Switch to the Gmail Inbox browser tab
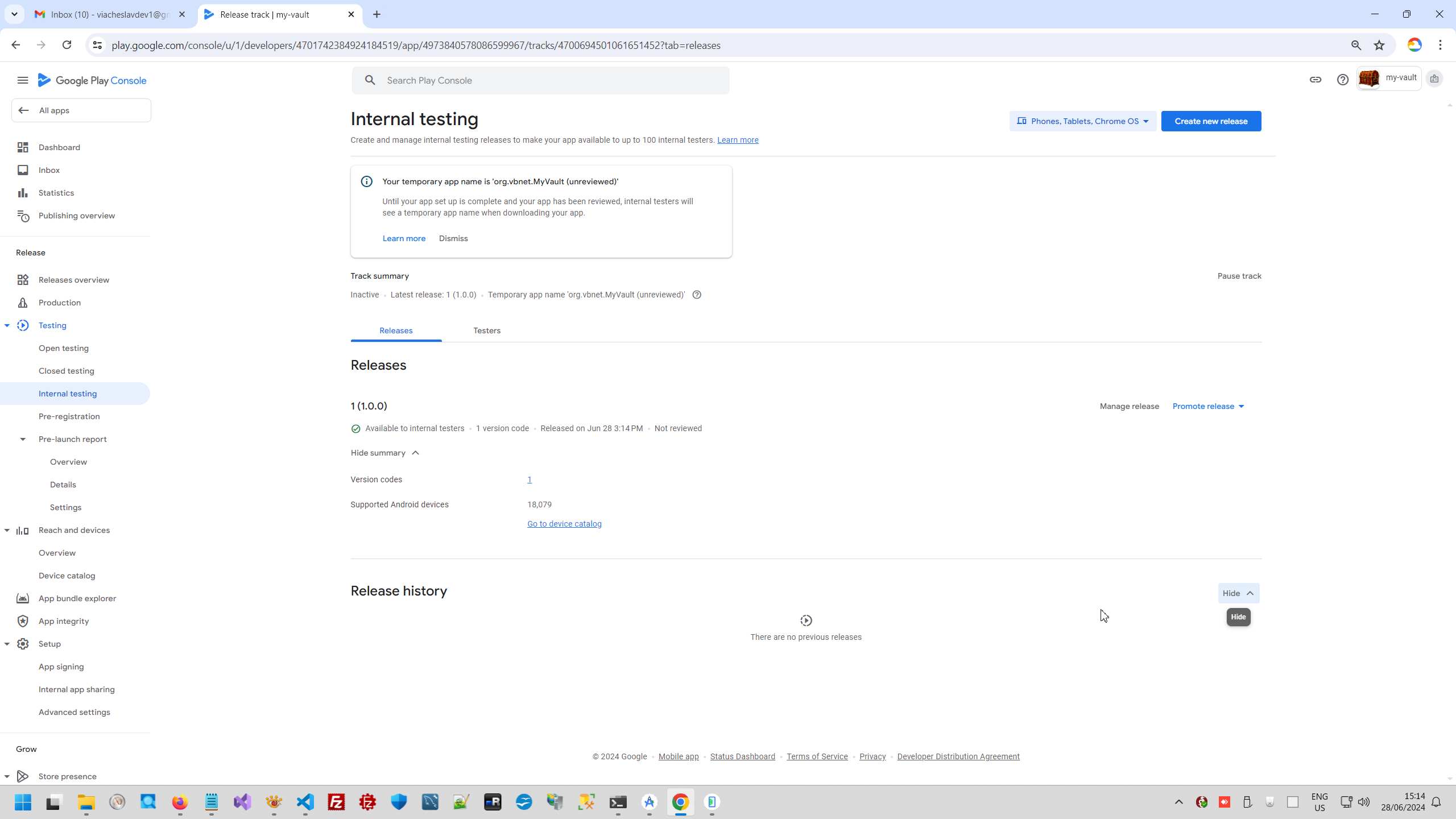 (x=109, y=15)
